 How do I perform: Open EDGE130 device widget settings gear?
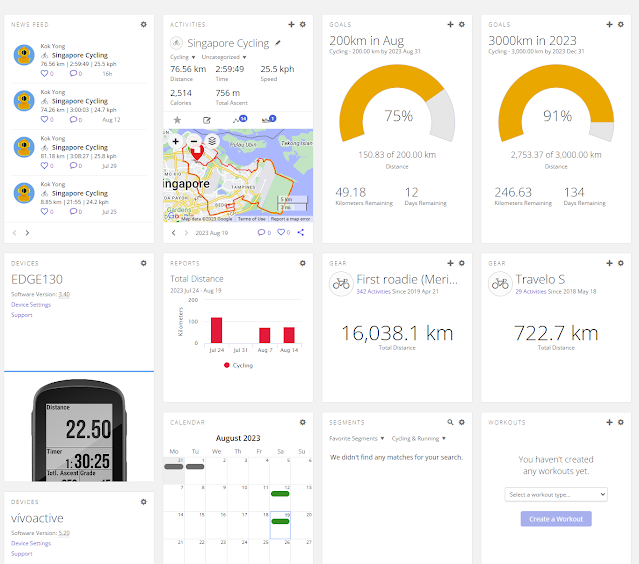pos(143,263)
